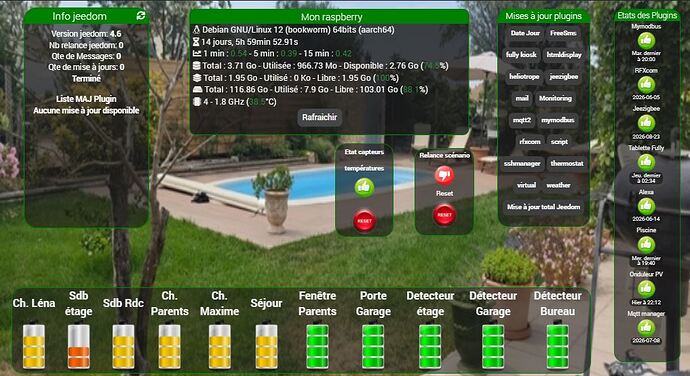Click the Sdb étage orange battery icon
This screenshot has width=690, height=376.
pos(79,346)
